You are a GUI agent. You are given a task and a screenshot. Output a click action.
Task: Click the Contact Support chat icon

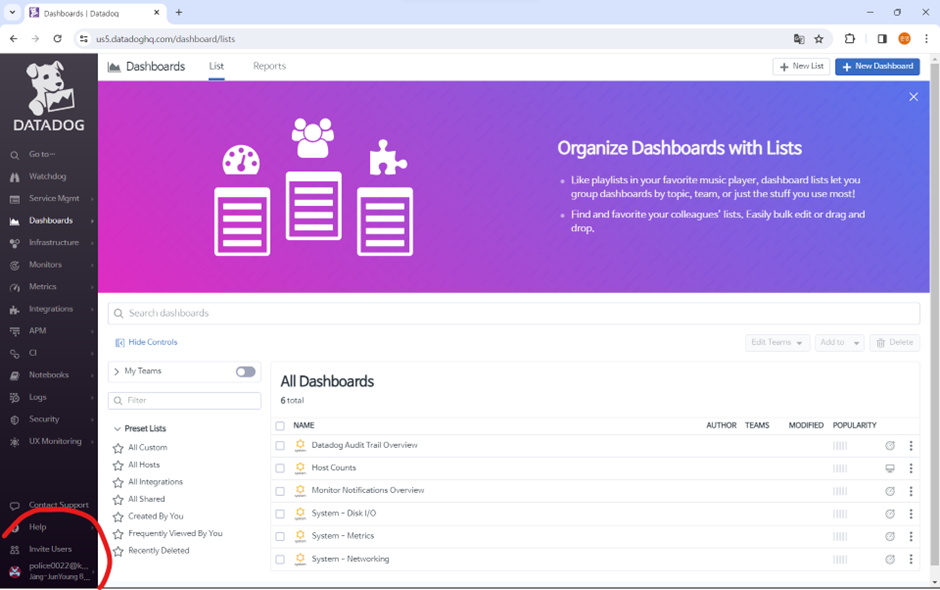14,505
